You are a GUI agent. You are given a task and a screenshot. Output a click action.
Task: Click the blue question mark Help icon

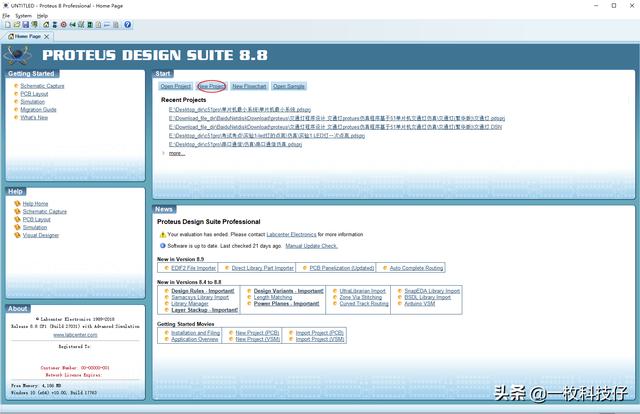click(x=128, y=25)
